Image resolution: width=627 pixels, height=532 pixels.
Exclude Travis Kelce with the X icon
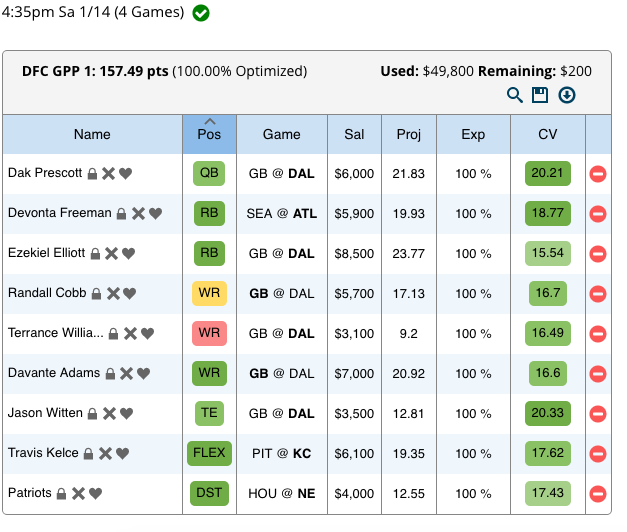tap(106, 454)
